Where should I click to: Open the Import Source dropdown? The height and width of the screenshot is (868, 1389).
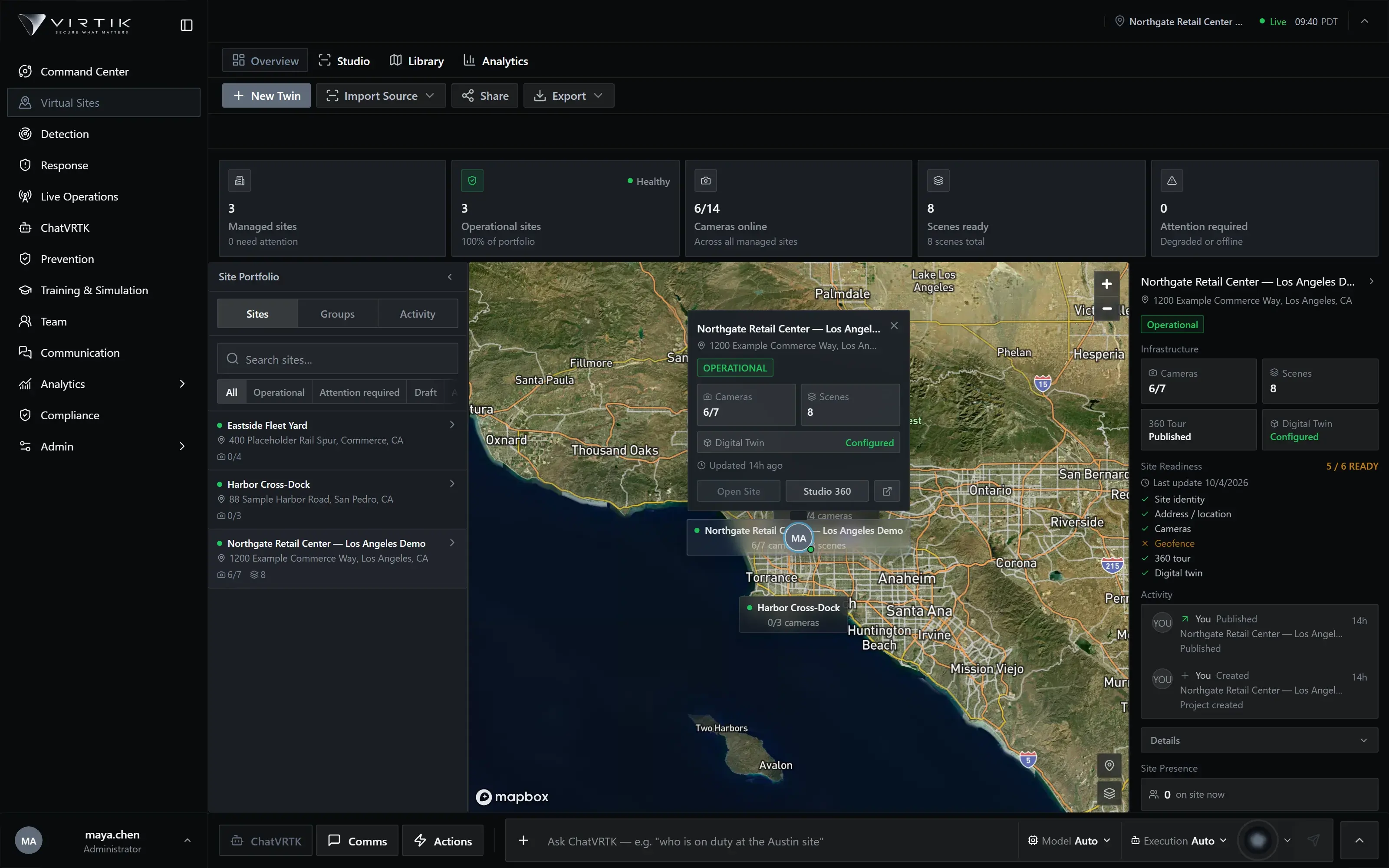click(381, 95)
